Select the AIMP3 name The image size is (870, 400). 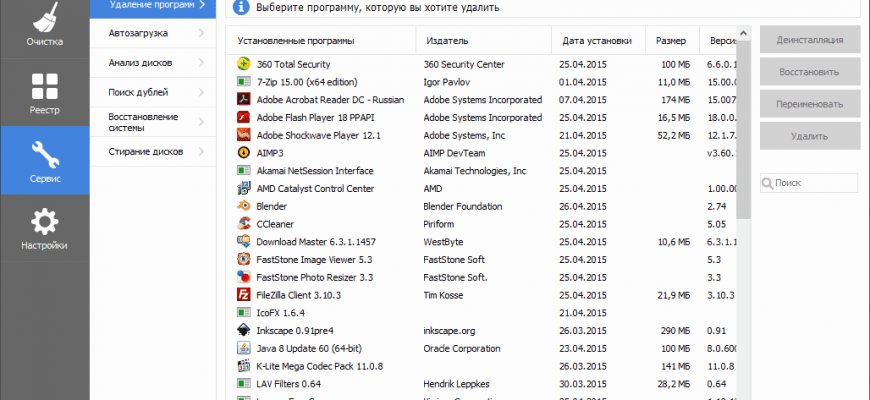click(270, 153)
